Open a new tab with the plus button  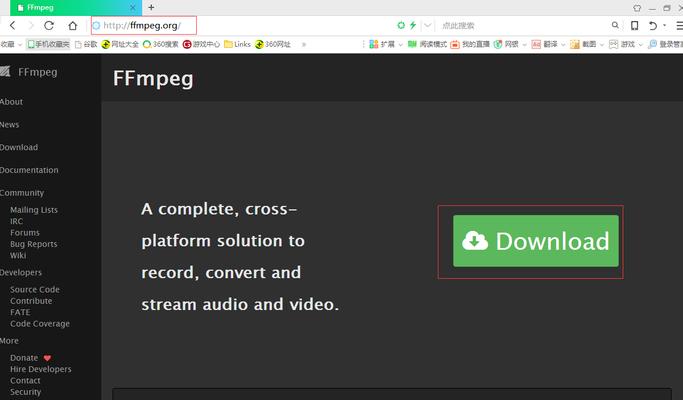pyautogui.click(x=151, y=7)
